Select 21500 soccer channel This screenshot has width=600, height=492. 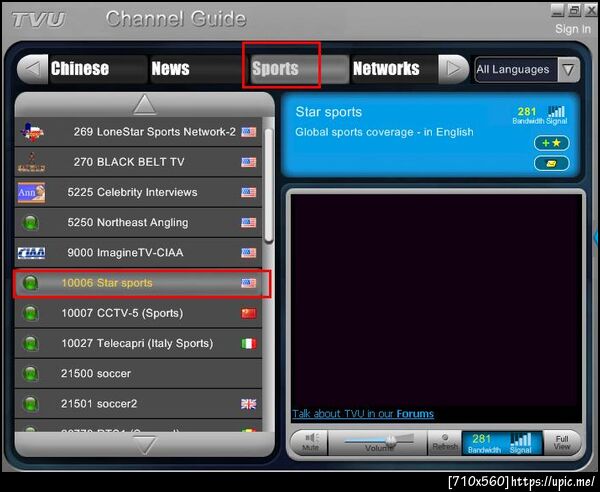[x=138, y=374]
